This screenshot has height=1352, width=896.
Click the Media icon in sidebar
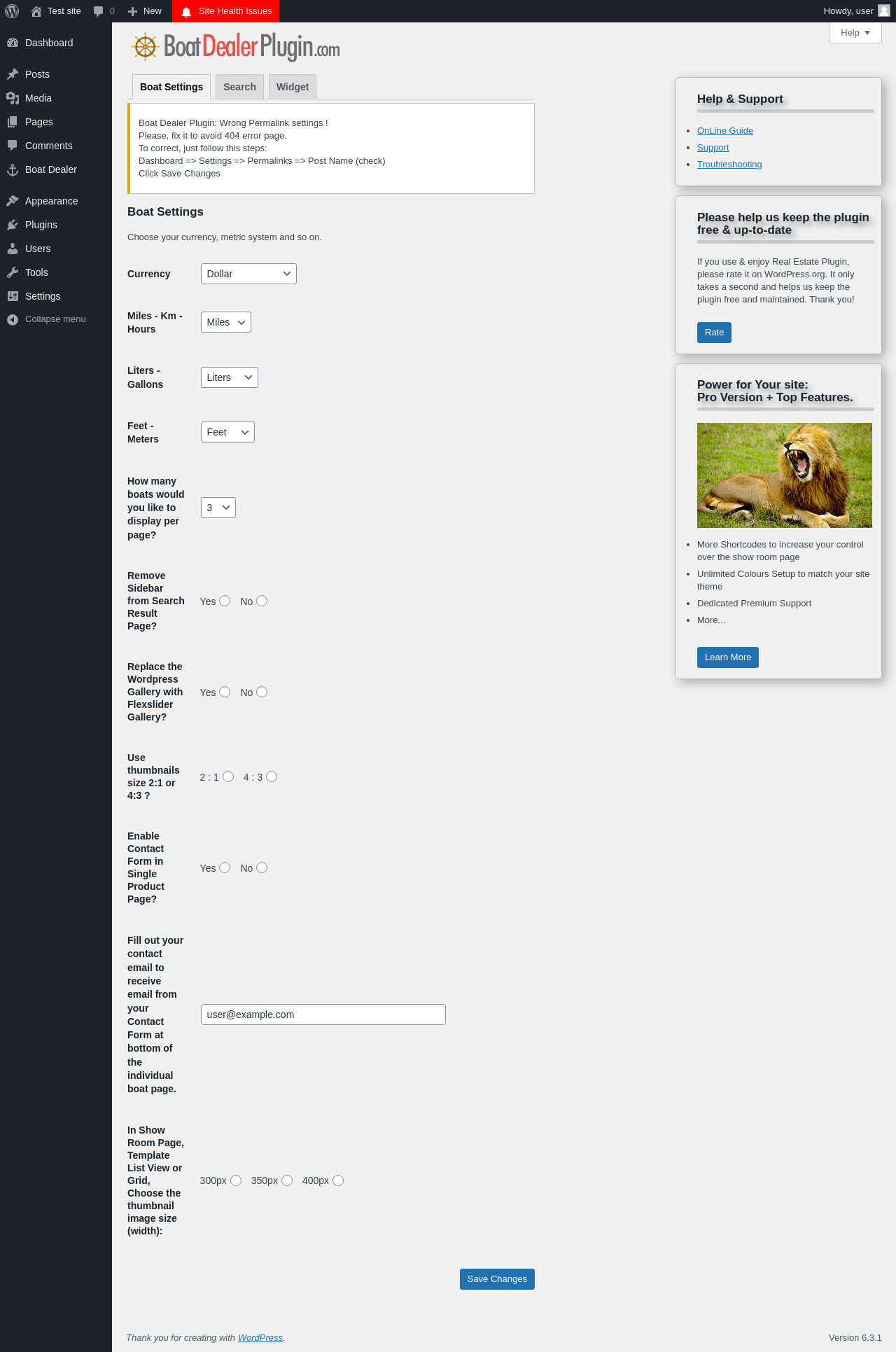pos(13,98)
